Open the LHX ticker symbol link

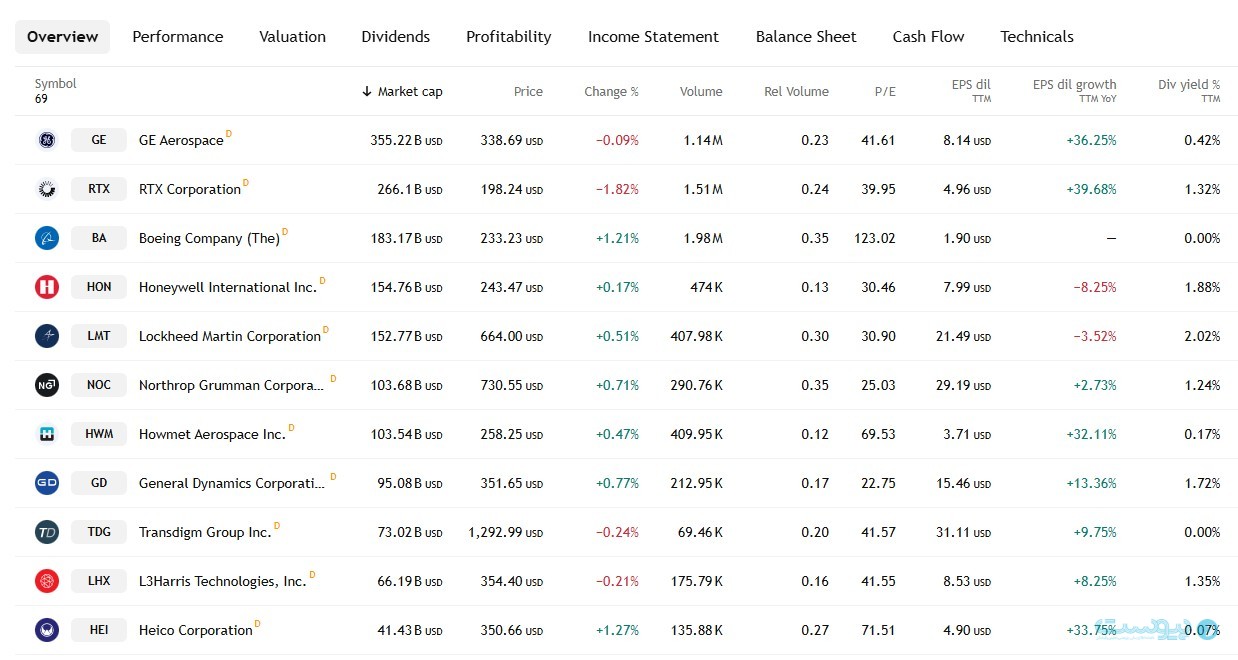coord(99,581)
